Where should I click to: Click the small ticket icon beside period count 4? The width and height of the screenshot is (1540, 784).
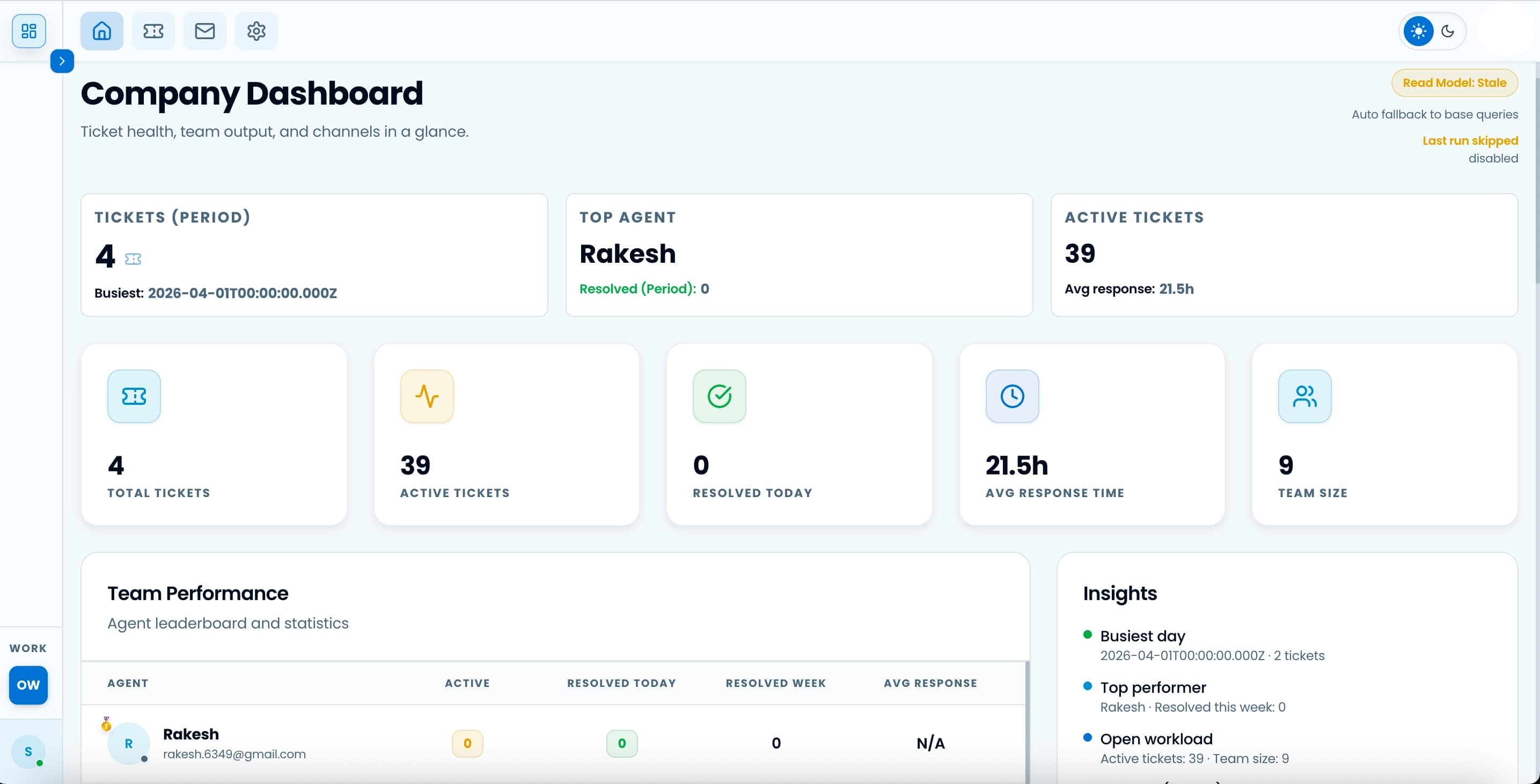[x=133, y=259]
